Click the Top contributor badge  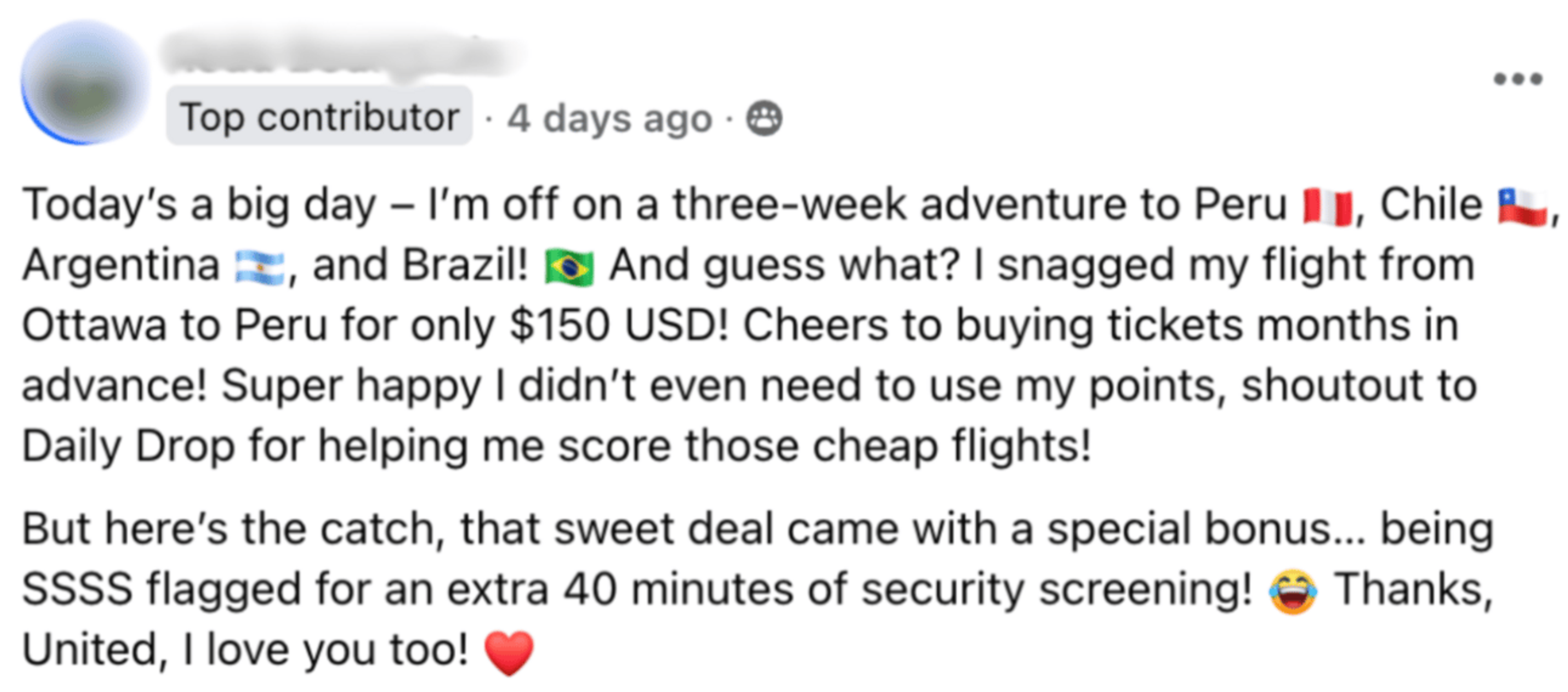coord(320,116)
